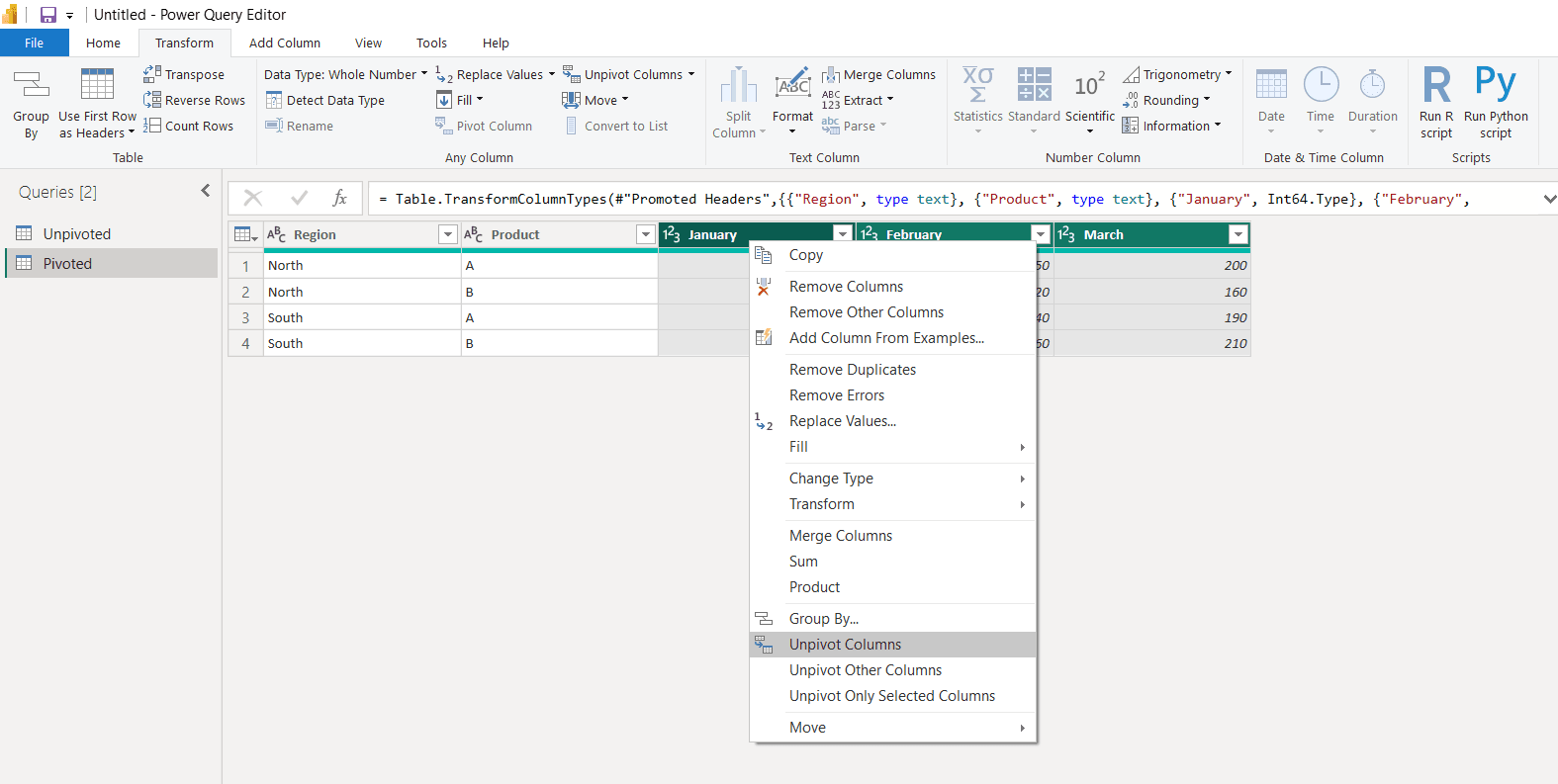Cancel the formula with X icon
The image size is (1558, 784).
[x=253, y=198]
